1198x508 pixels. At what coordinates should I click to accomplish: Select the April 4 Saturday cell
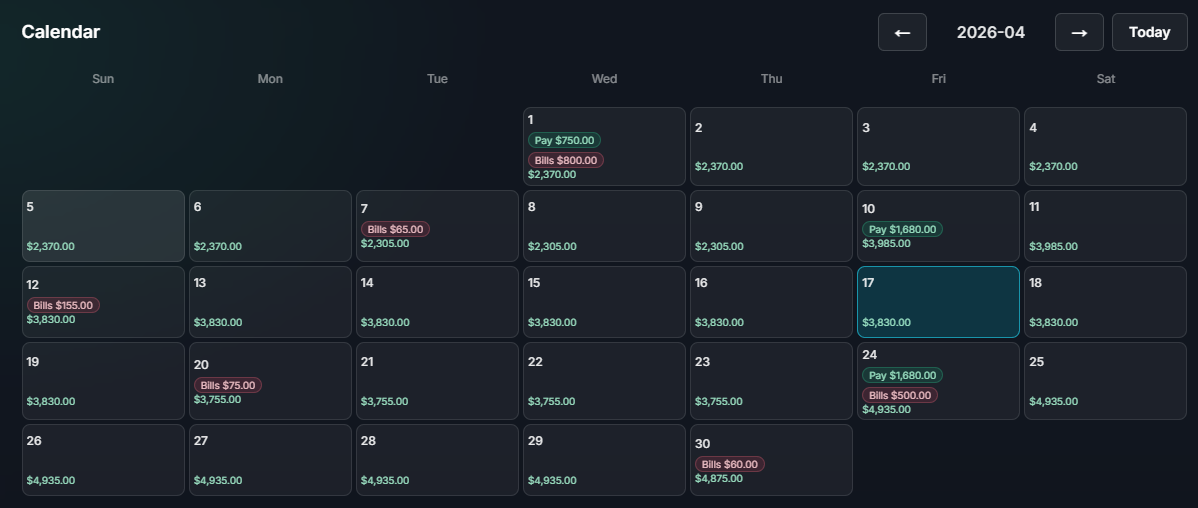tap(1105, 146)
